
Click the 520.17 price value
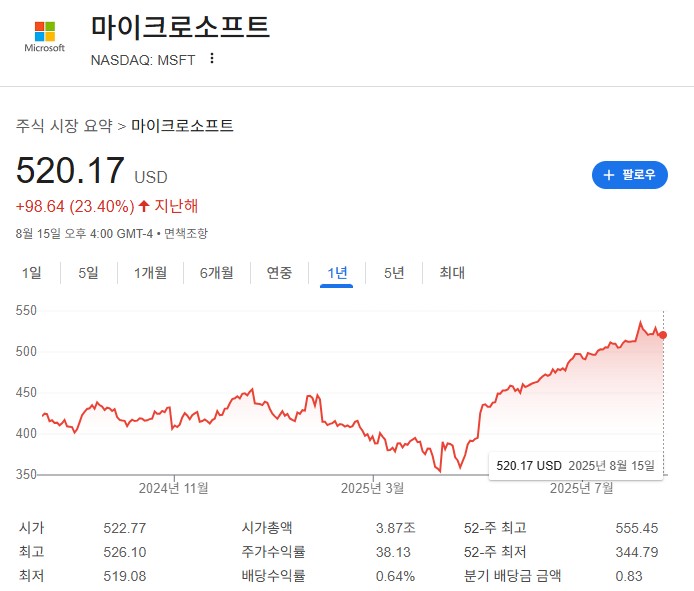click(70, 170)
